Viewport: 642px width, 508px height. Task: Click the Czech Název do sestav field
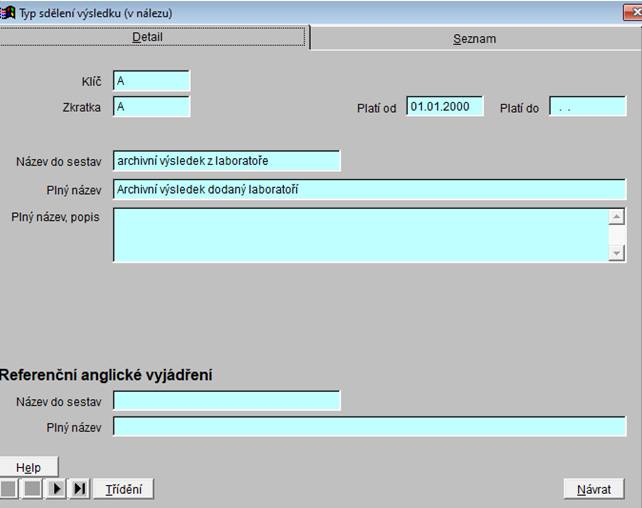226,161
